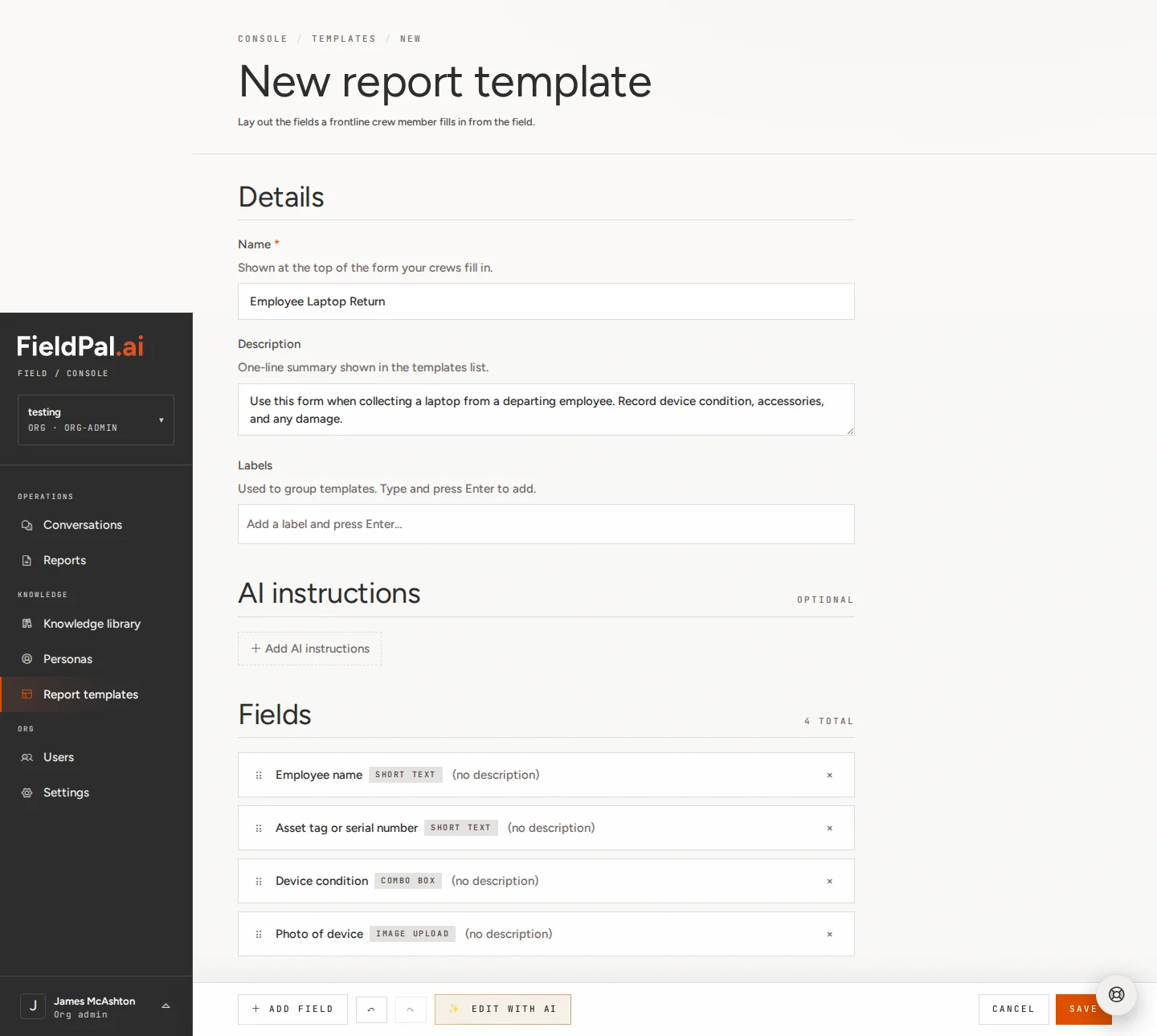Click the sparkle icon in Edit with AI
Viewport: 1157px width, 1036px height.
[x=454, y=1009]
